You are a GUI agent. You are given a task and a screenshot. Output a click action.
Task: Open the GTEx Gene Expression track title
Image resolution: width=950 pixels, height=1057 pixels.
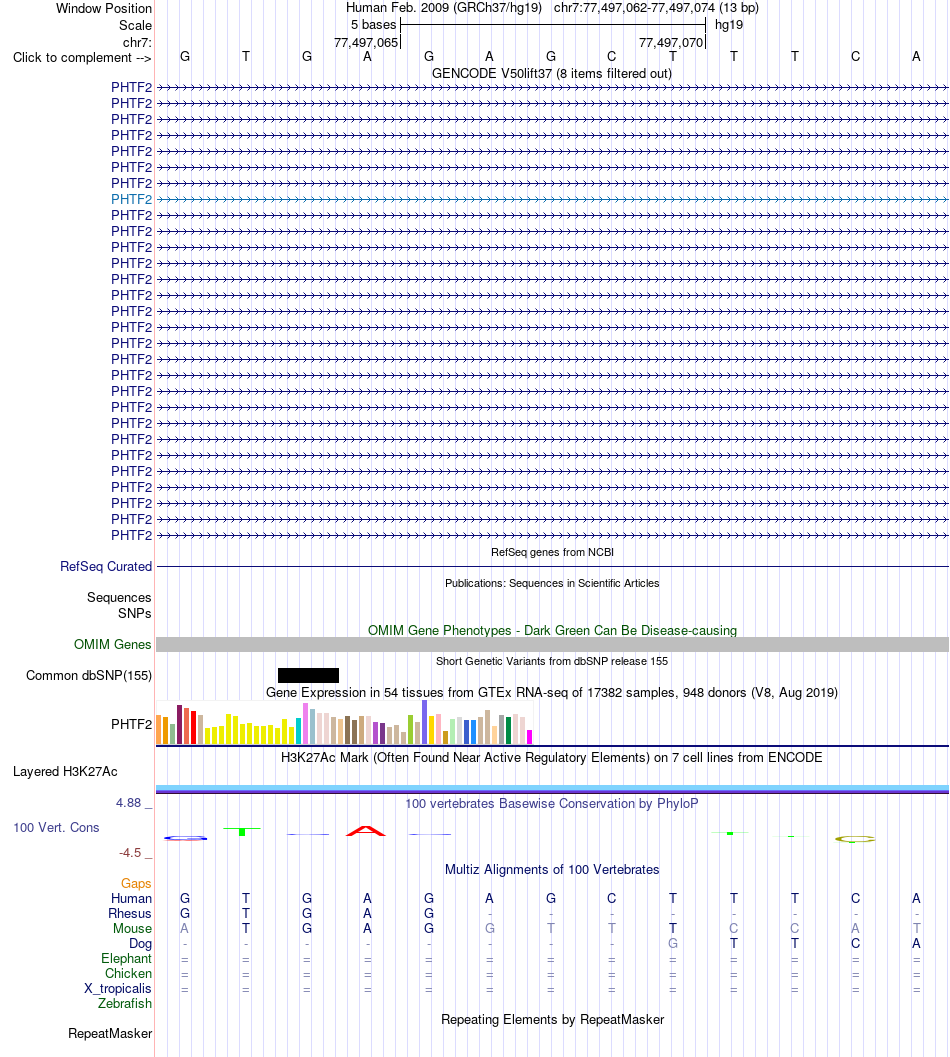(552, 692)
